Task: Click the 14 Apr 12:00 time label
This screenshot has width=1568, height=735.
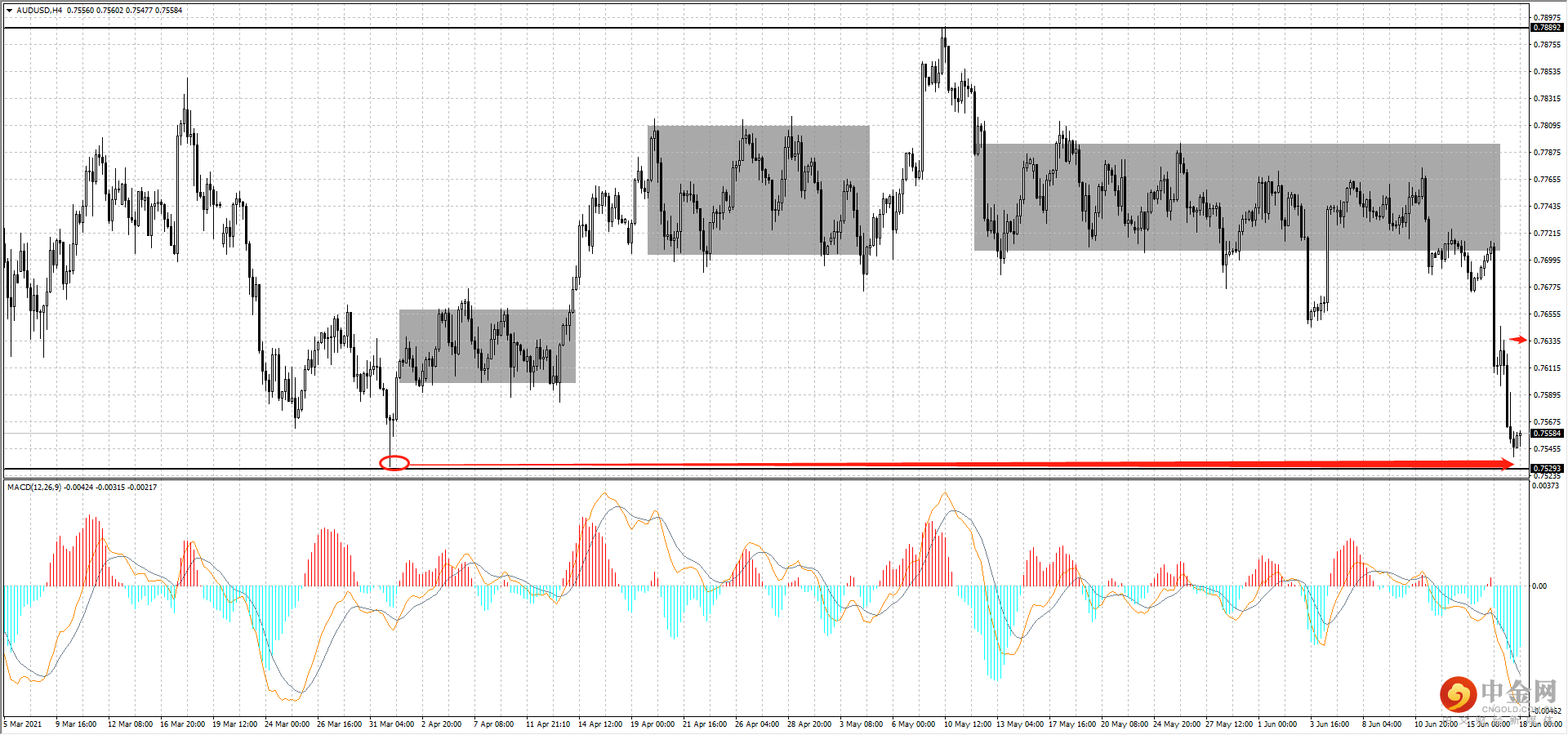Action: [600, 724]
